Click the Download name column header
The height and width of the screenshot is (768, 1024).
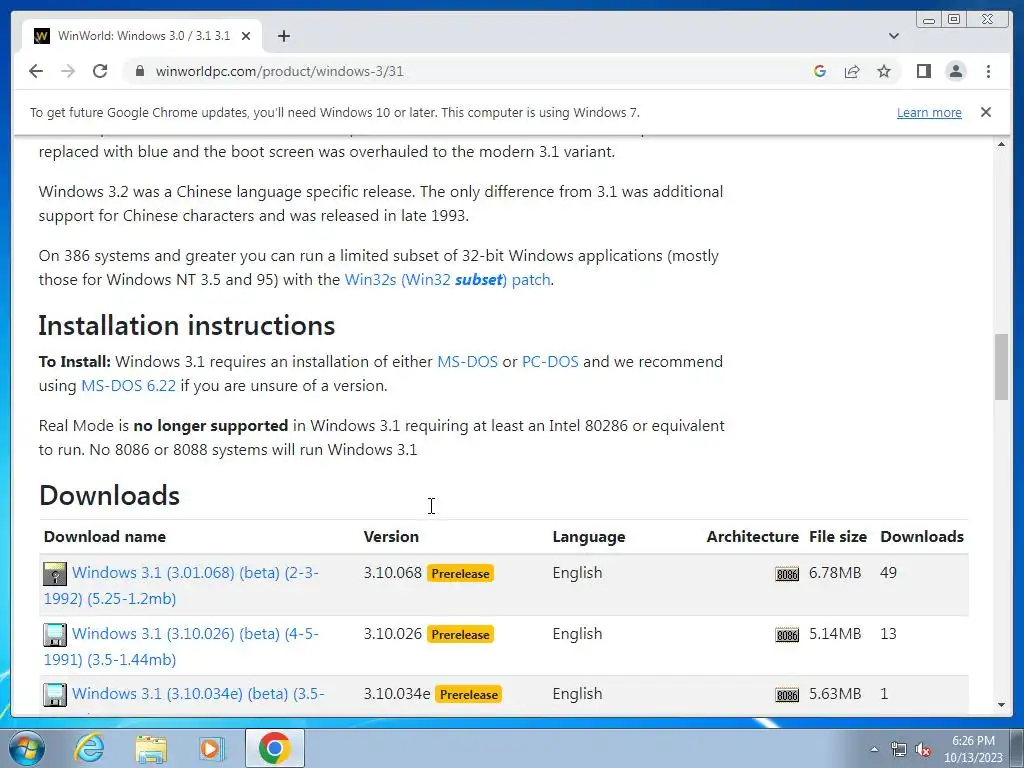click(104, 537)
